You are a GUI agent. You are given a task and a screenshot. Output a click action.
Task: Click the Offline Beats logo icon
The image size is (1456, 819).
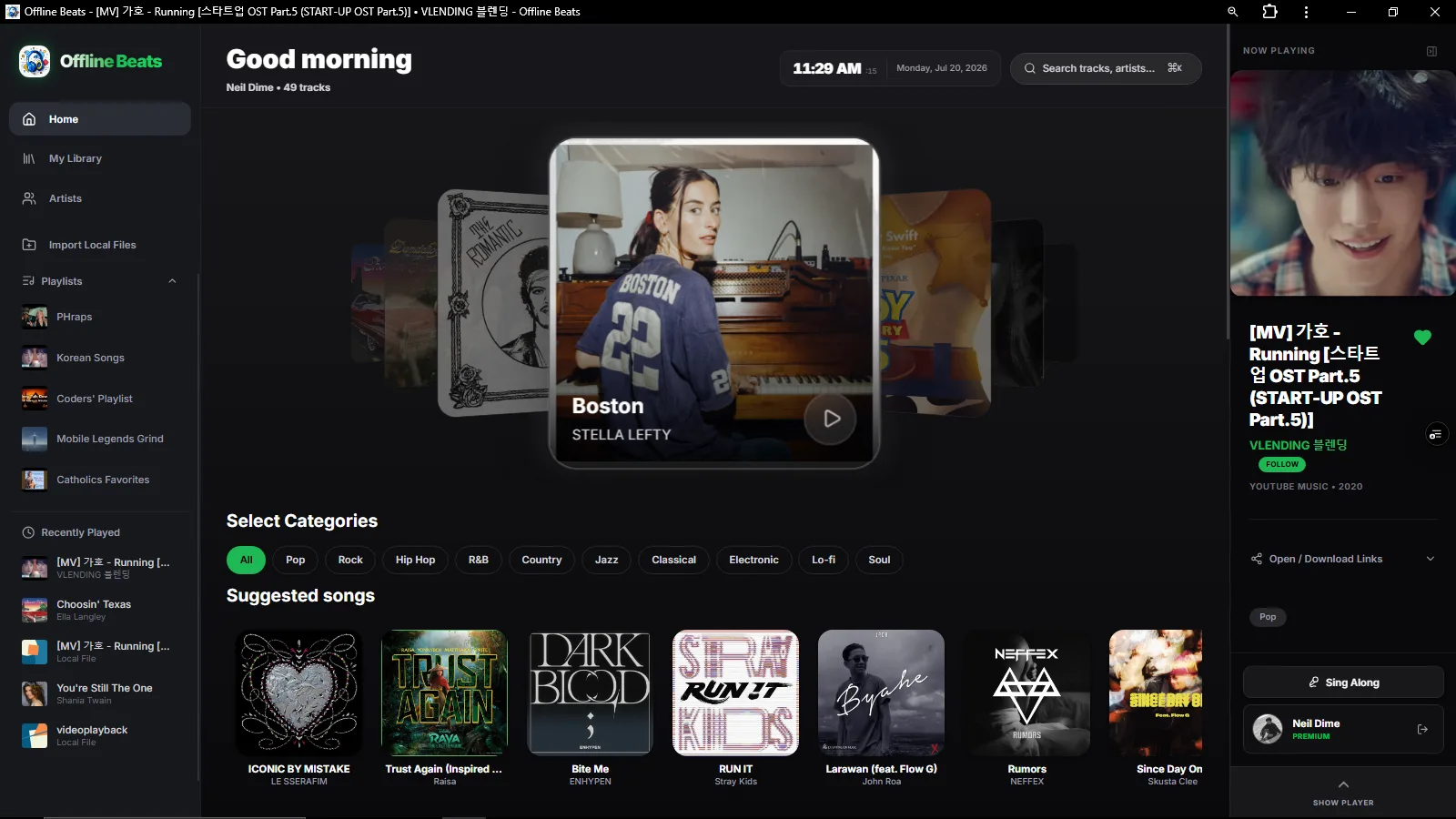pyautogui.click(x=35, y=61)
